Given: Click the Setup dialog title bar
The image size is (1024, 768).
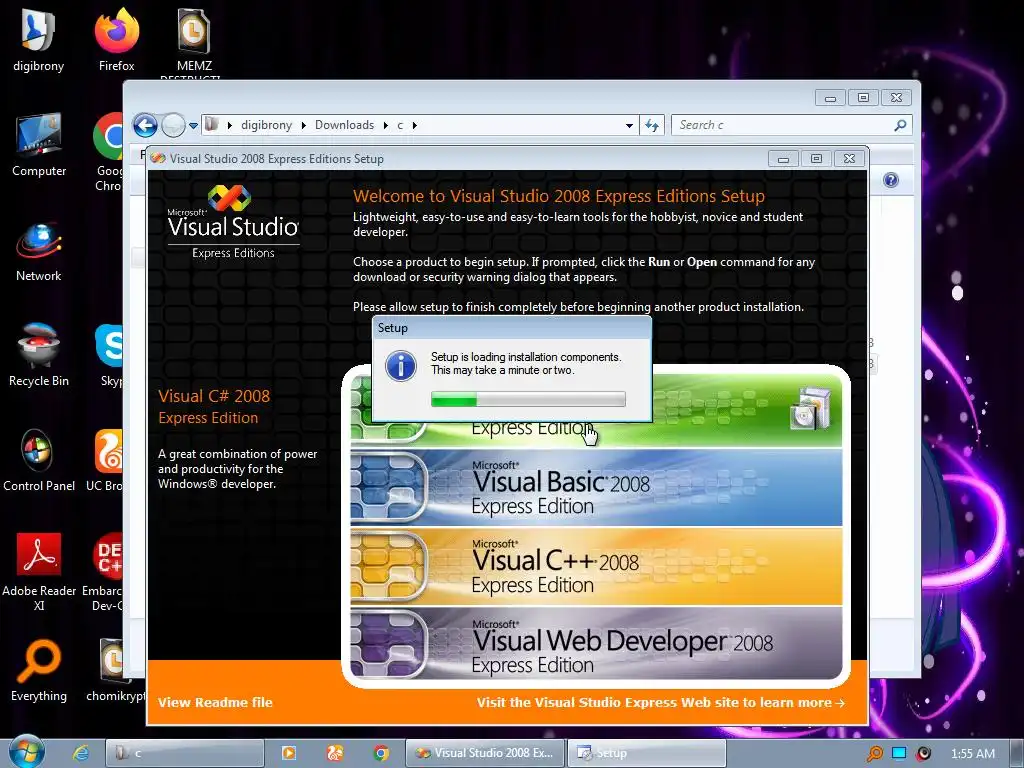Looking at the screenshot, I should 511,328.
